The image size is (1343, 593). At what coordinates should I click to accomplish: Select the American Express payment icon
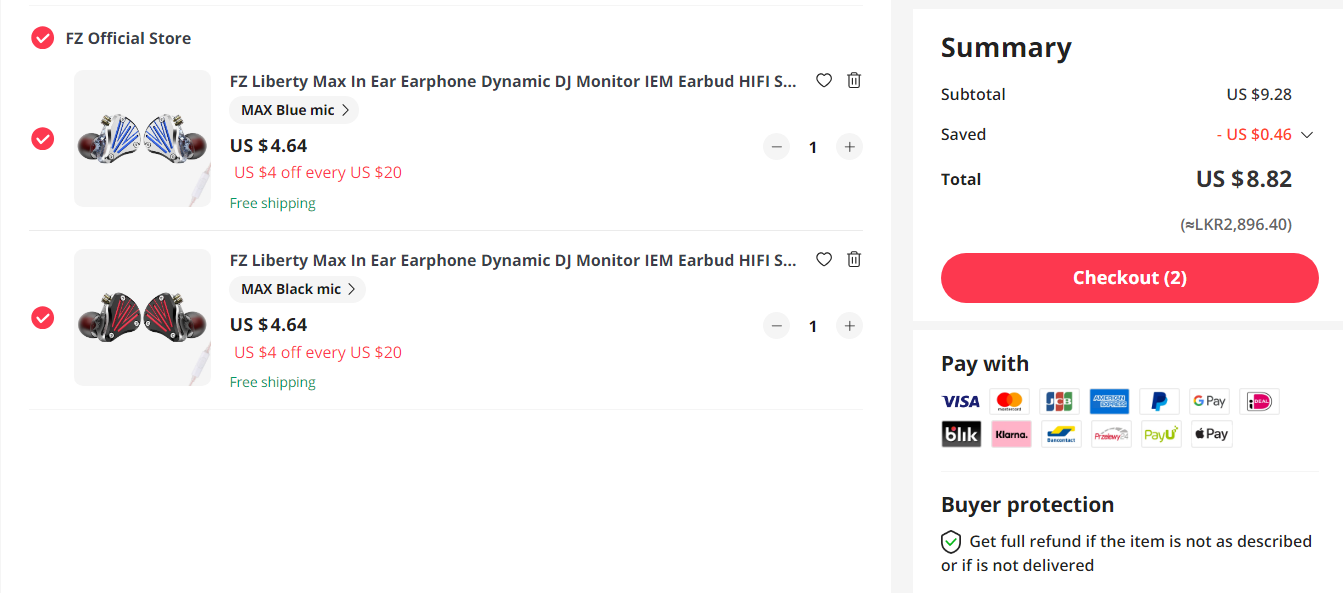click(1110, 402)
